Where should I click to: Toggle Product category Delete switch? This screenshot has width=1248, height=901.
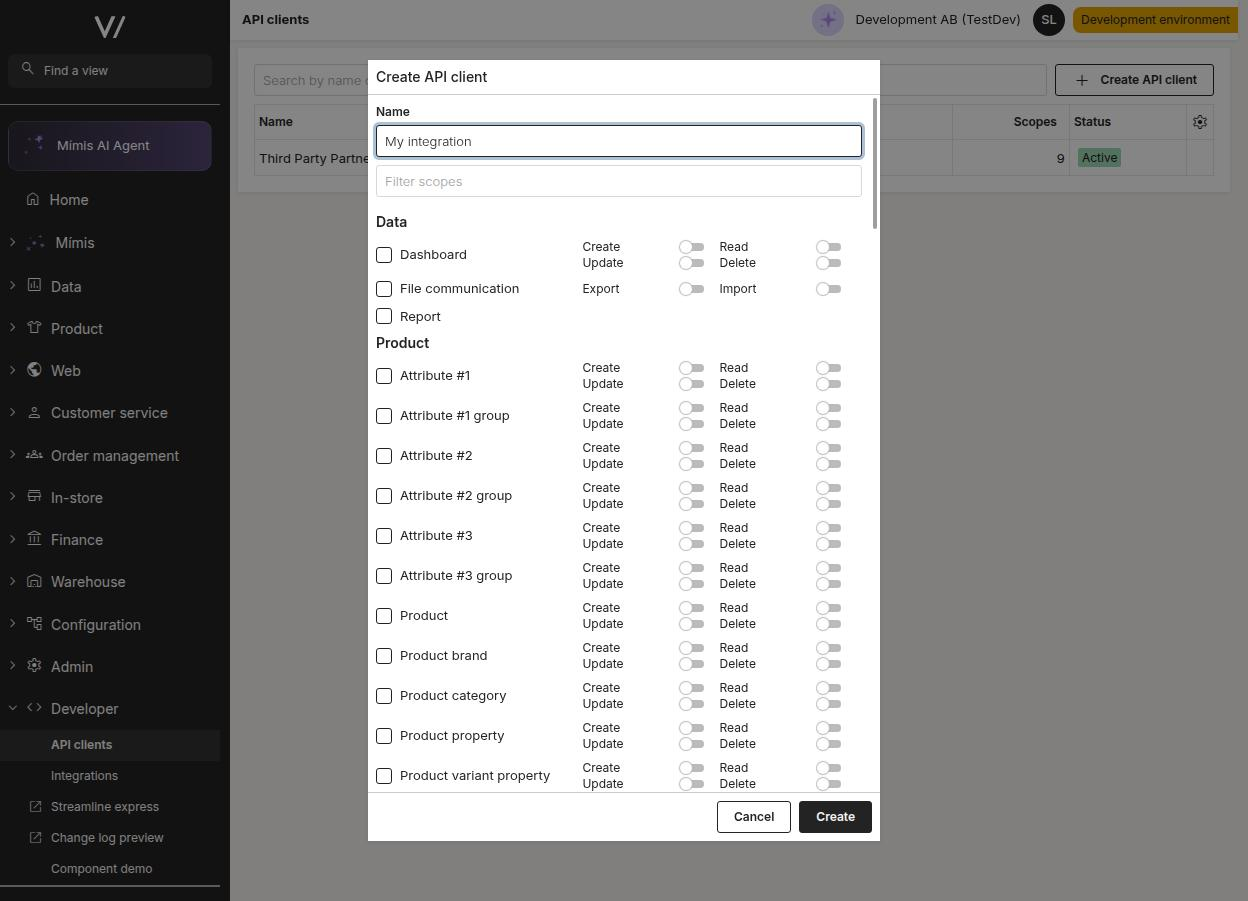[828, 704]
